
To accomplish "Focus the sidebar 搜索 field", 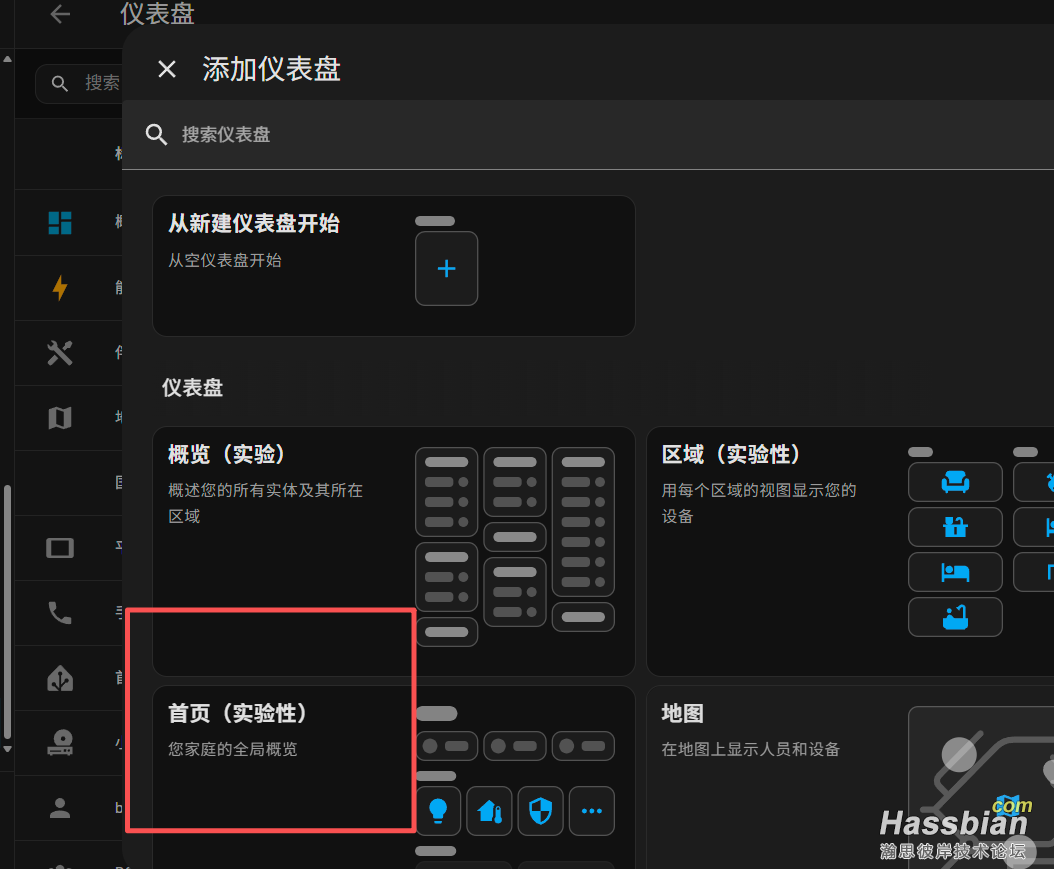I will pos(79,83).
